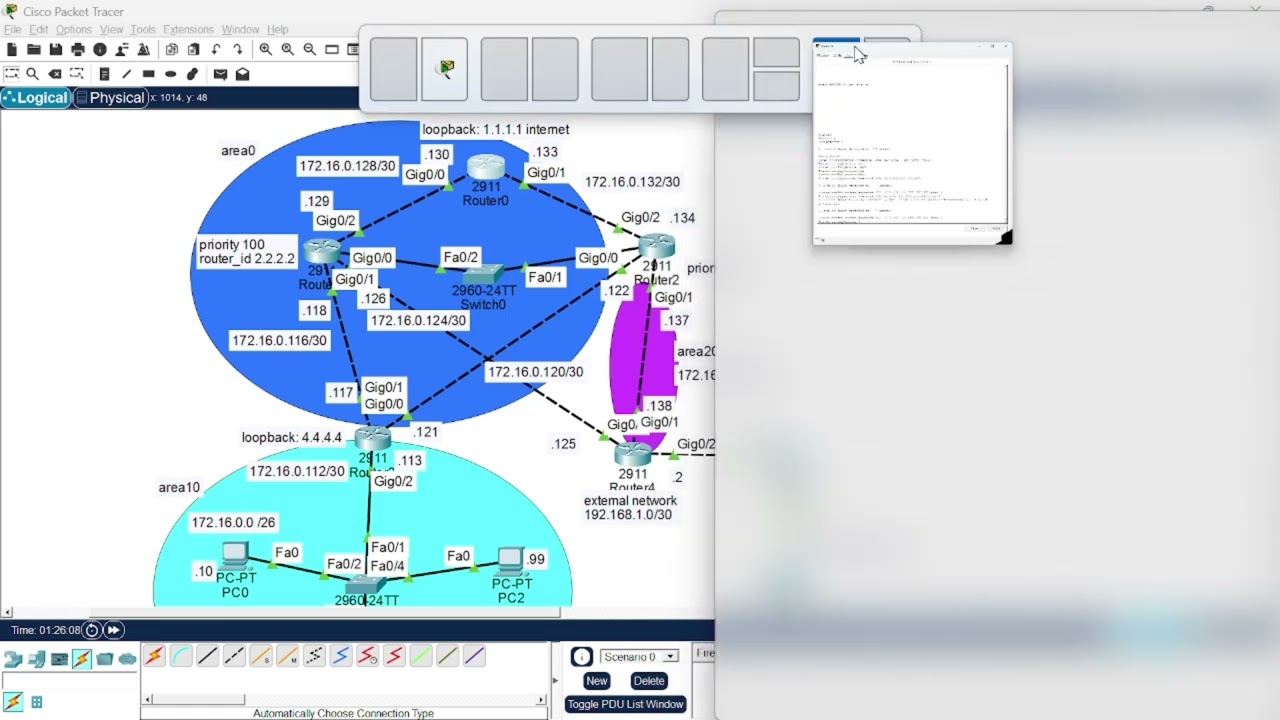This screenshot has width=1280, height=720.
Task: Pick the Select tool in second toolbar
Action: 12,74
